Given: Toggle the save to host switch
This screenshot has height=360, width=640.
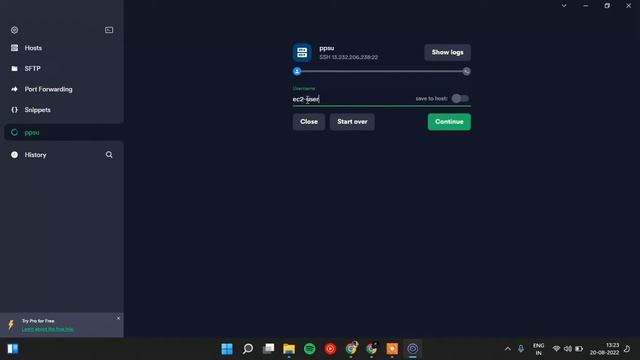Looking at the screenshot, I should click(460, 98).
